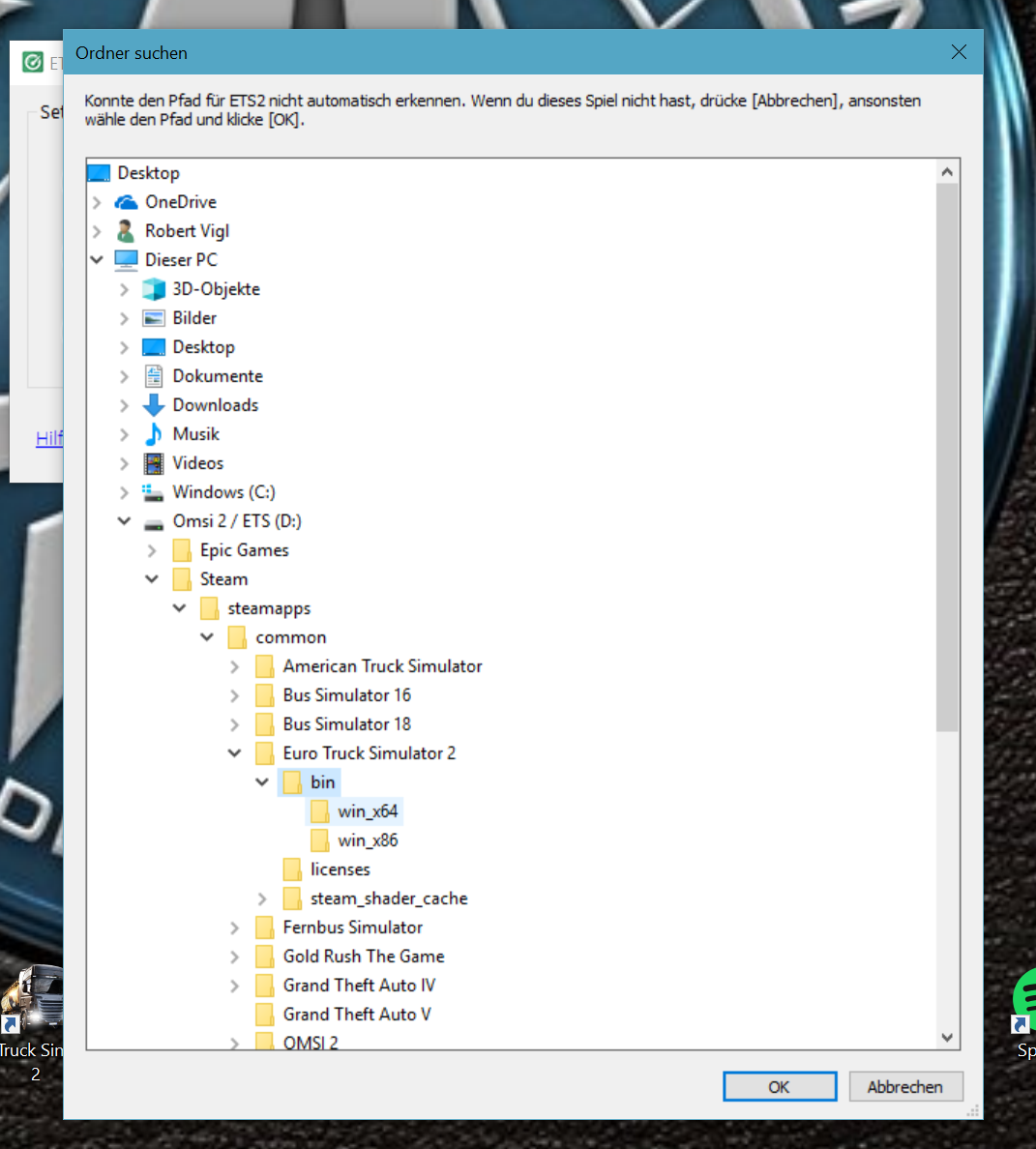Image resolution: width=1036 pixels, height=1149 pixels.
Task: Select the Videos row label
Action: click(198, 463)
